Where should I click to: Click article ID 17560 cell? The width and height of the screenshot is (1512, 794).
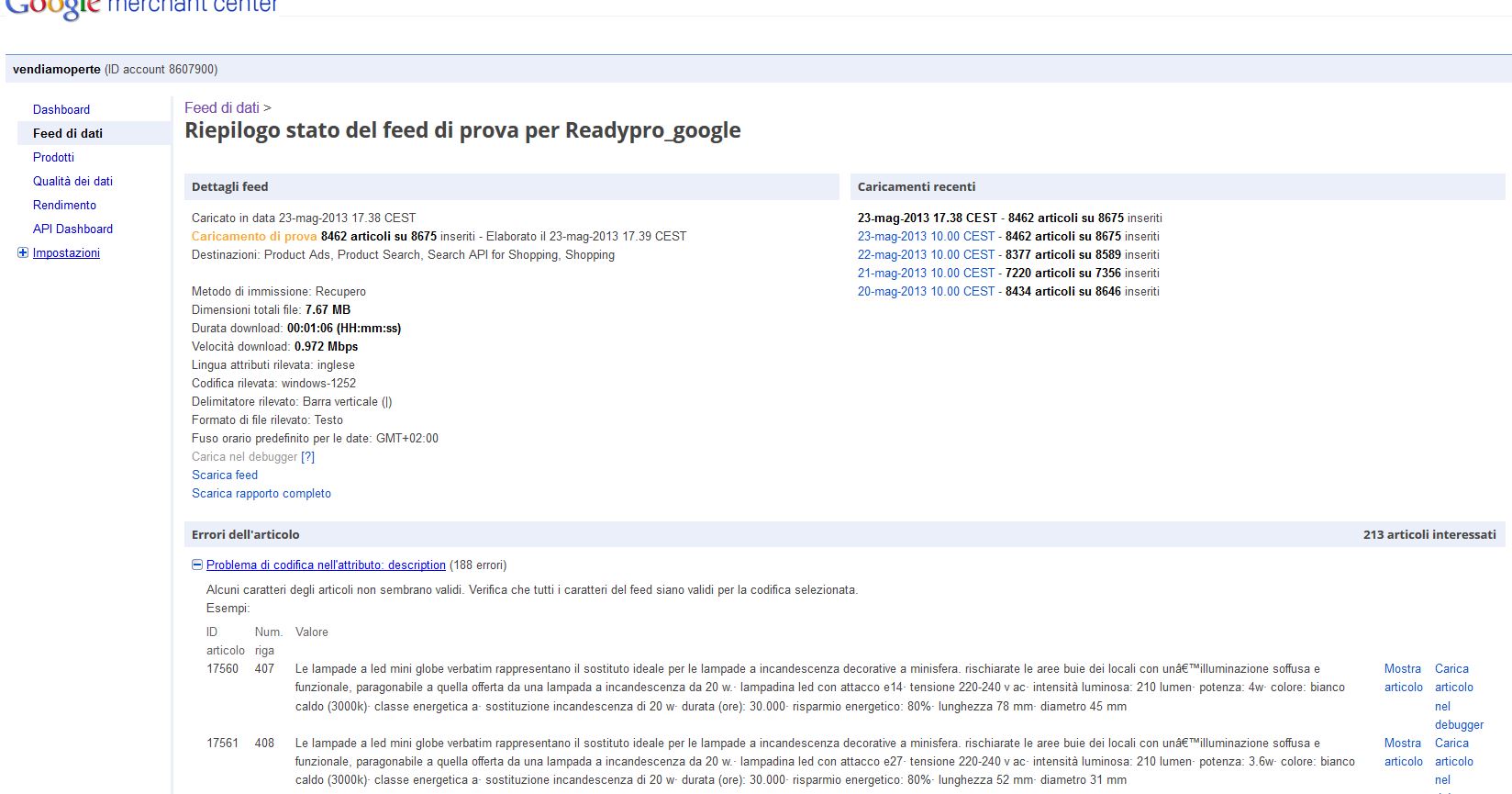click(x=222, y=668)
